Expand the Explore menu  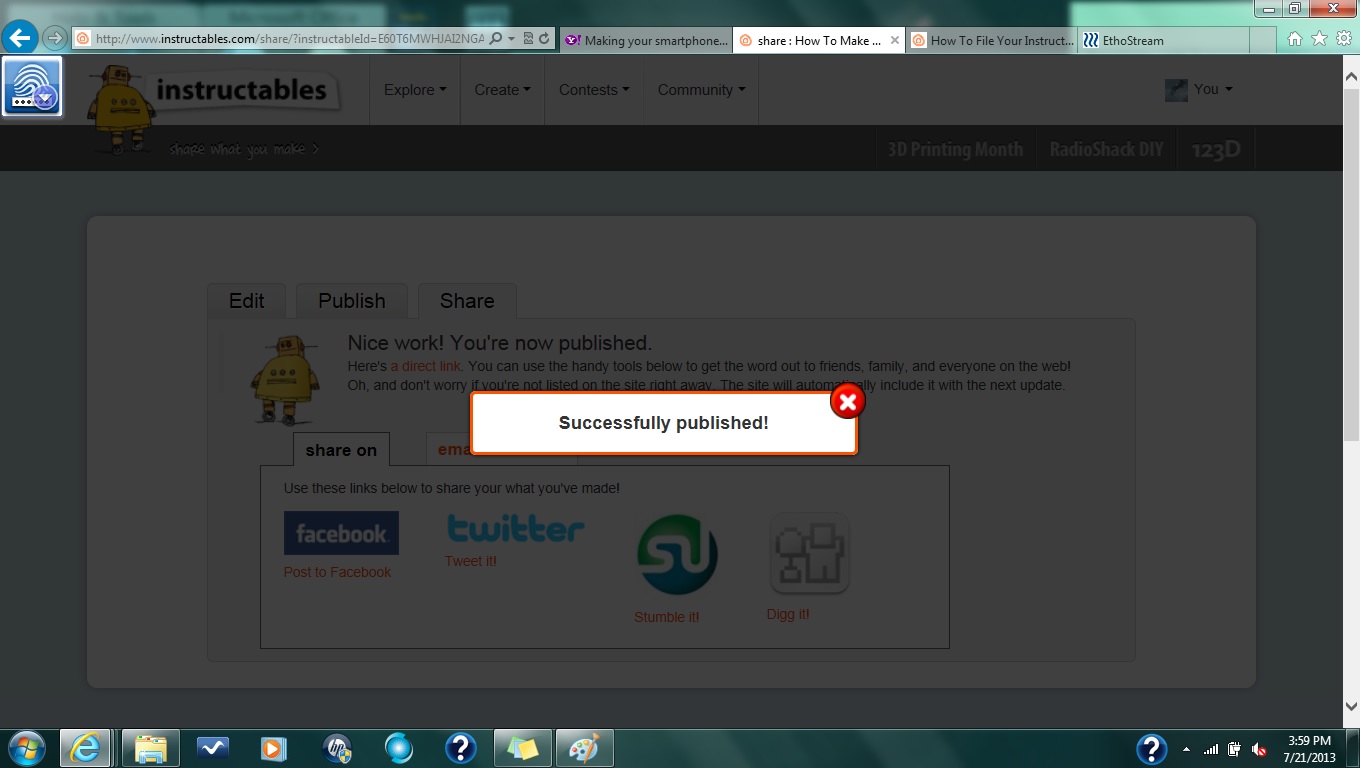click(x=415, y=90)
